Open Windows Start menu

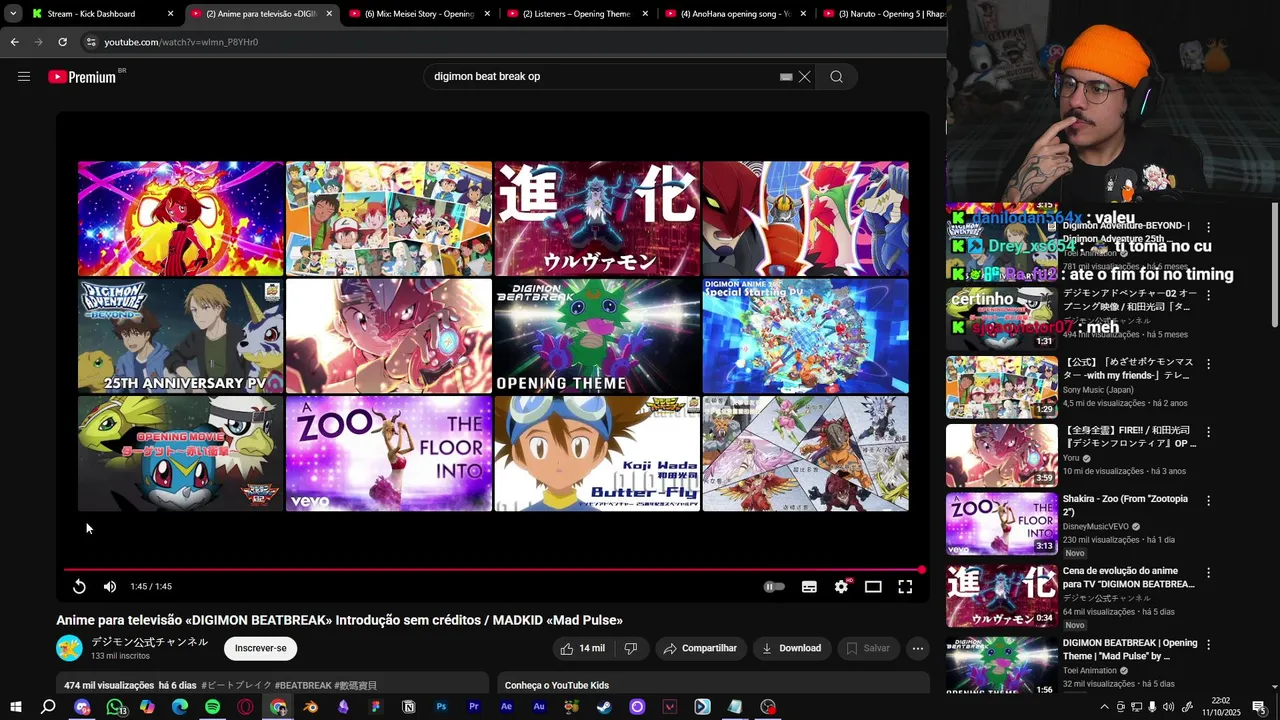coord(16,707)
